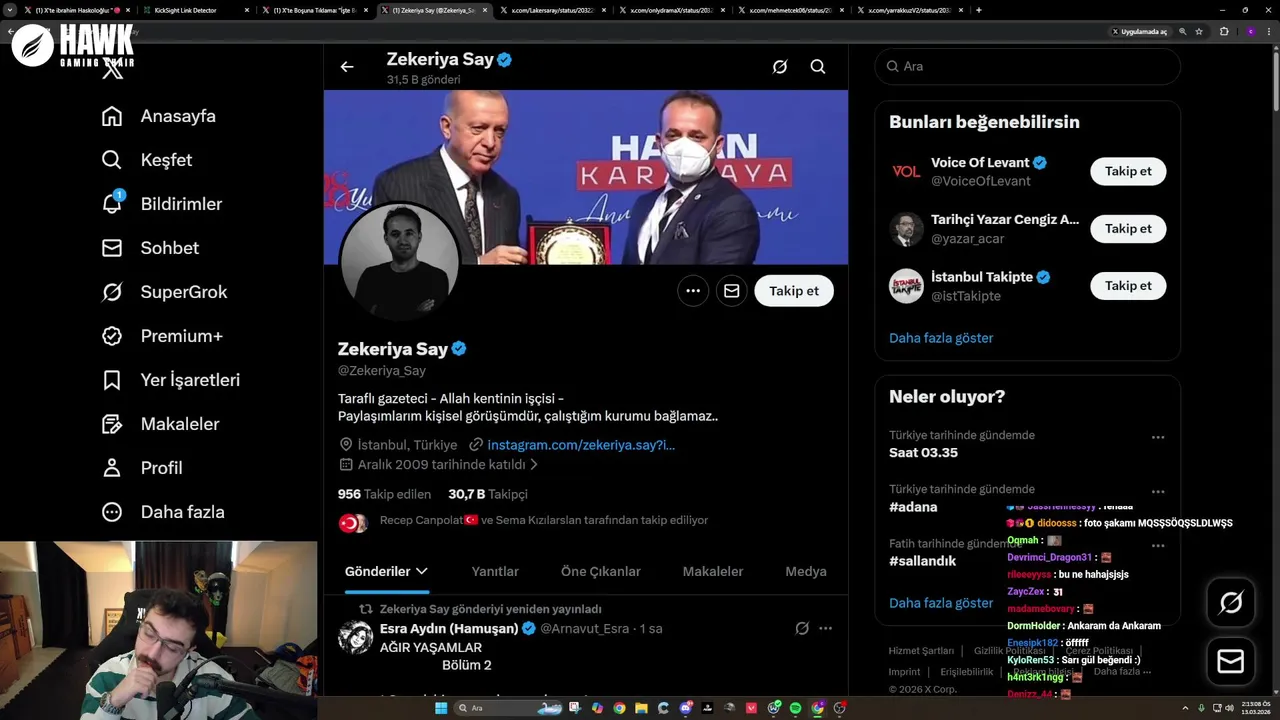Expand the Gönderiler dropdown arrow

point(422,571)
